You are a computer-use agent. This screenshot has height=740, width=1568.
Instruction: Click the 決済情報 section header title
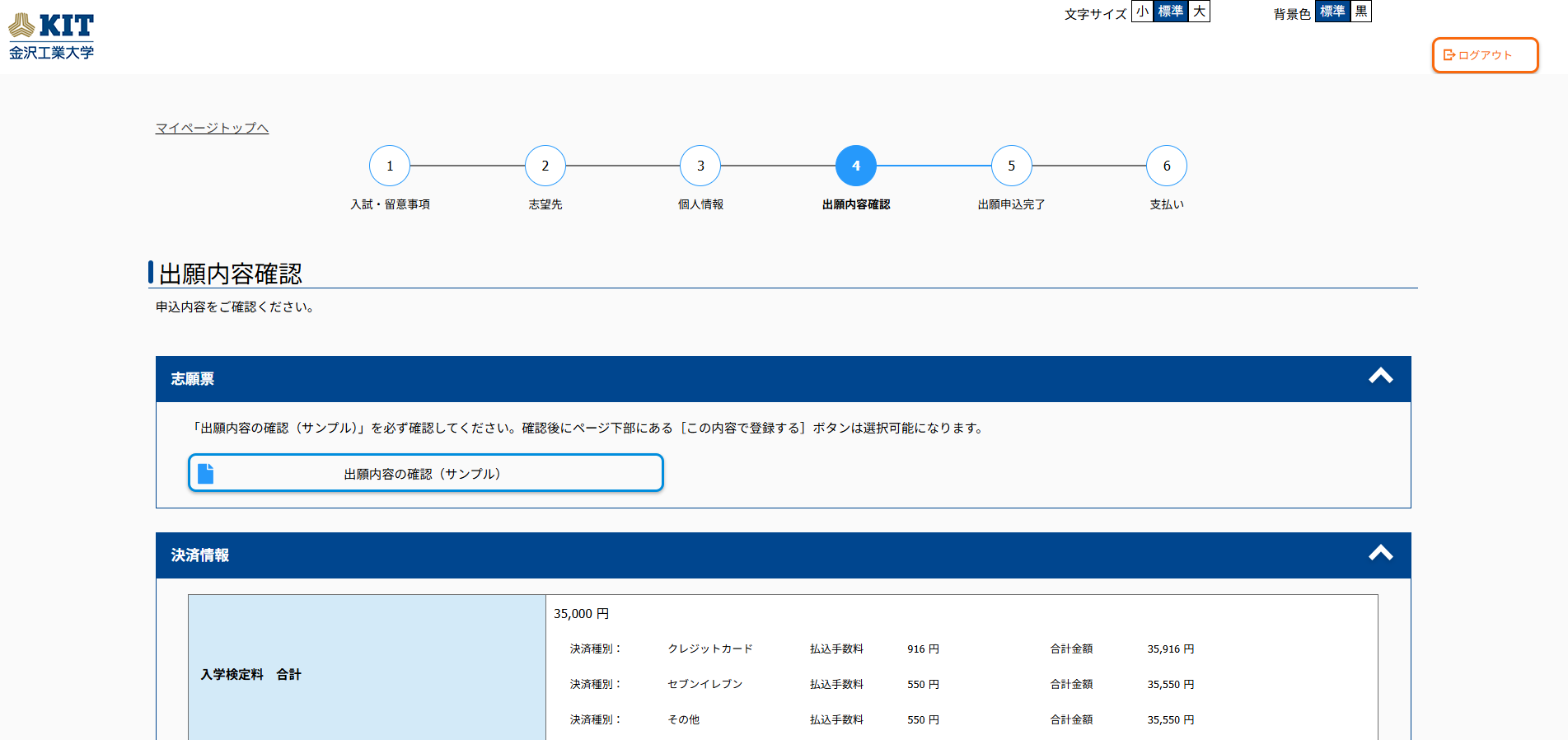200,555
